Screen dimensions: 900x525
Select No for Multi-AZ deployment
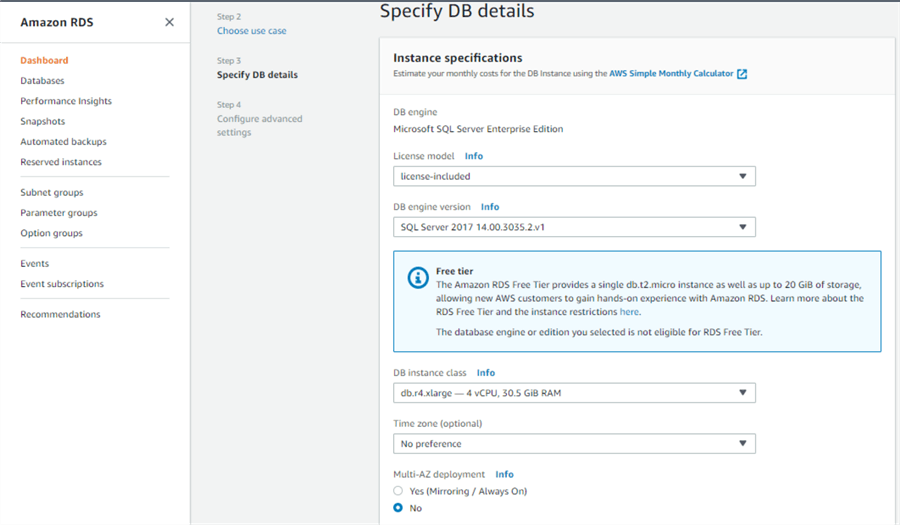(x=398, y=508)
